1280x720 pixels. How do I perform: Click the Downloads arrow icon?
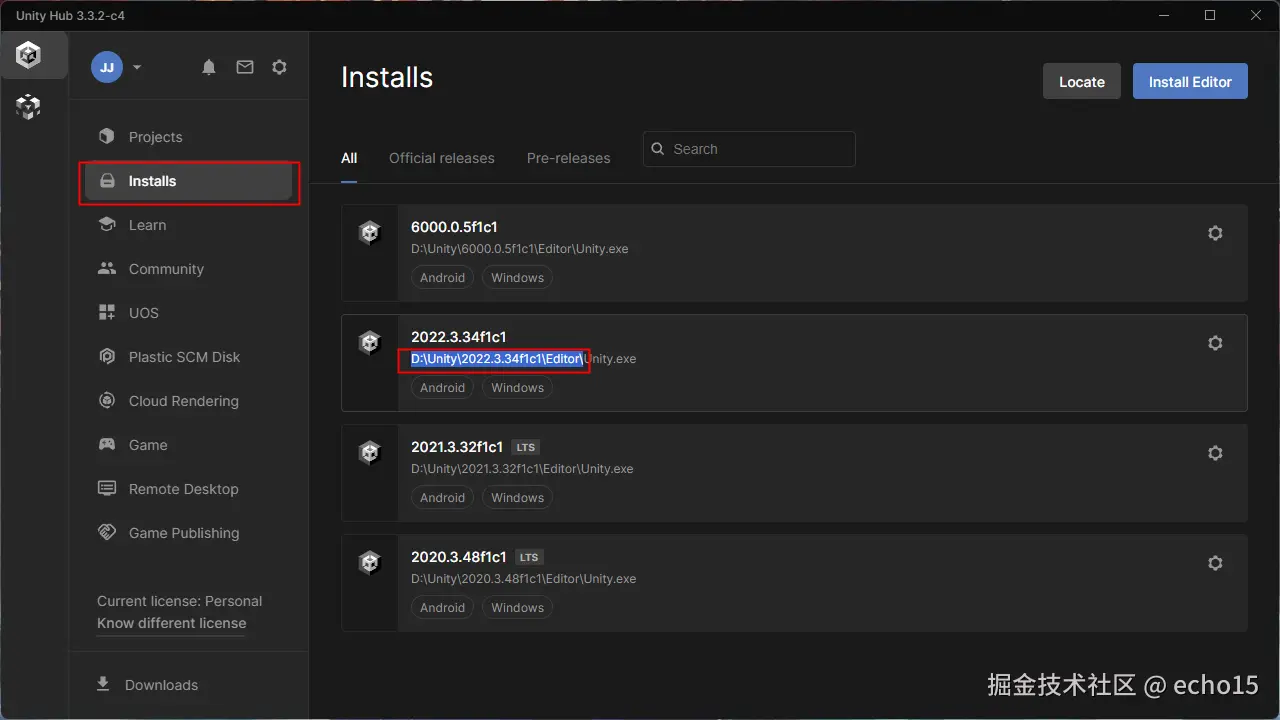(x=103, y=684)
